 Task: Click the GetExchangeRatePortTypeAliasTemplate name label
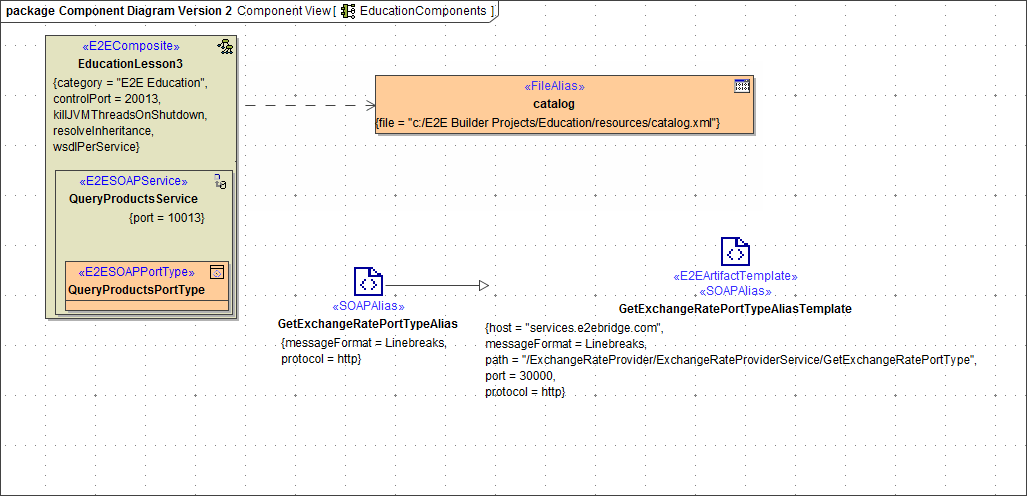(x=735, y=309)
